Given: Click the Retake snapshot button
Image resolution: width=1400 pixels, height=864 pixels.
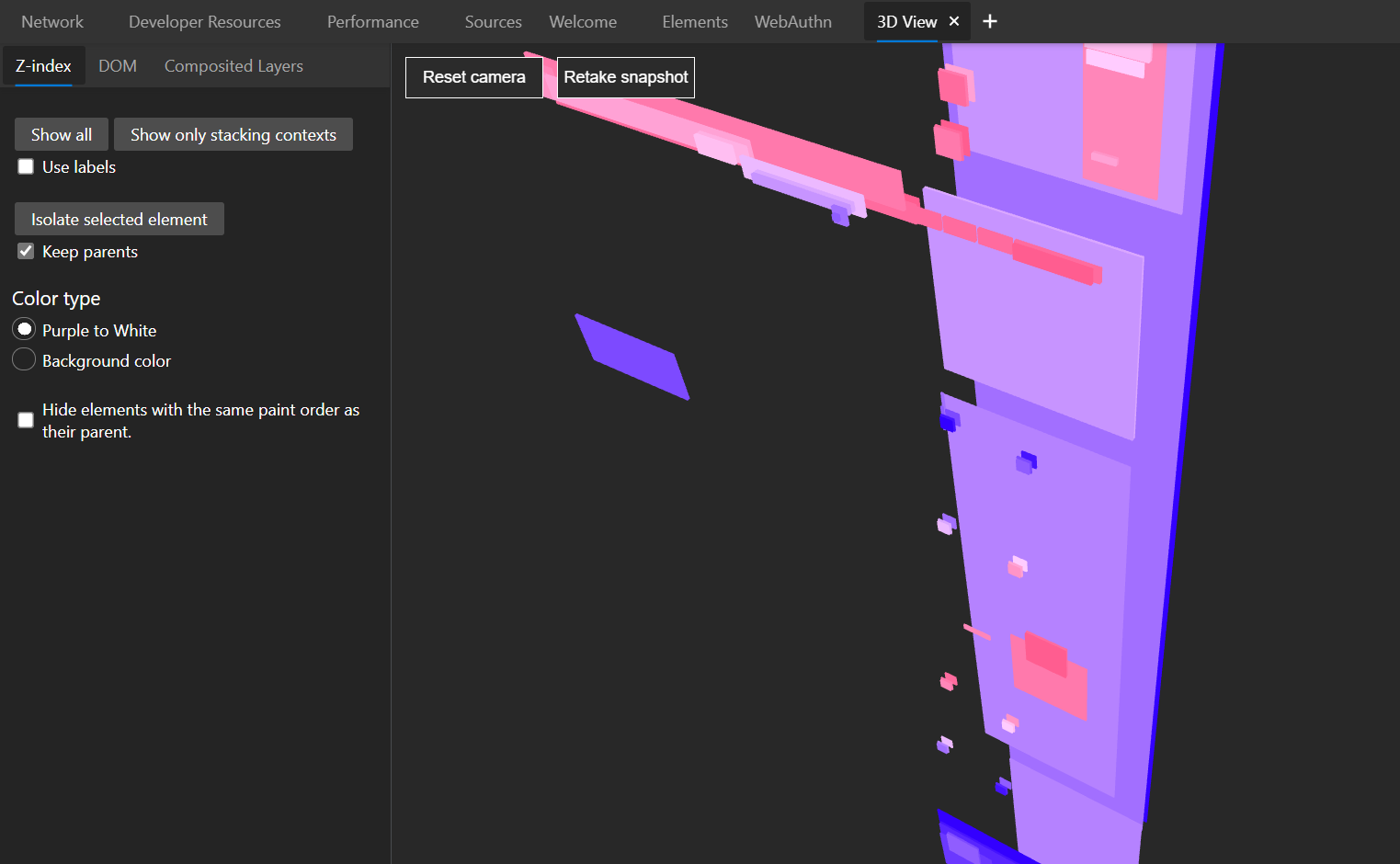Looking at the screenshot, I should pyautogui.click(x=626, y=77).
